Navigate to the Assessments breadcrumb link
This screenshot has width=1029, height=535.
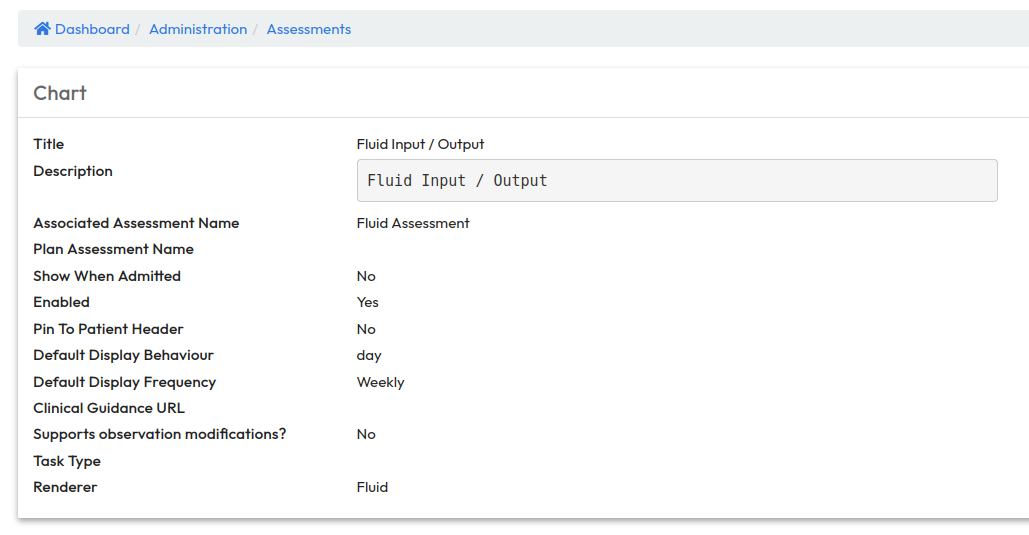point(309,29)
